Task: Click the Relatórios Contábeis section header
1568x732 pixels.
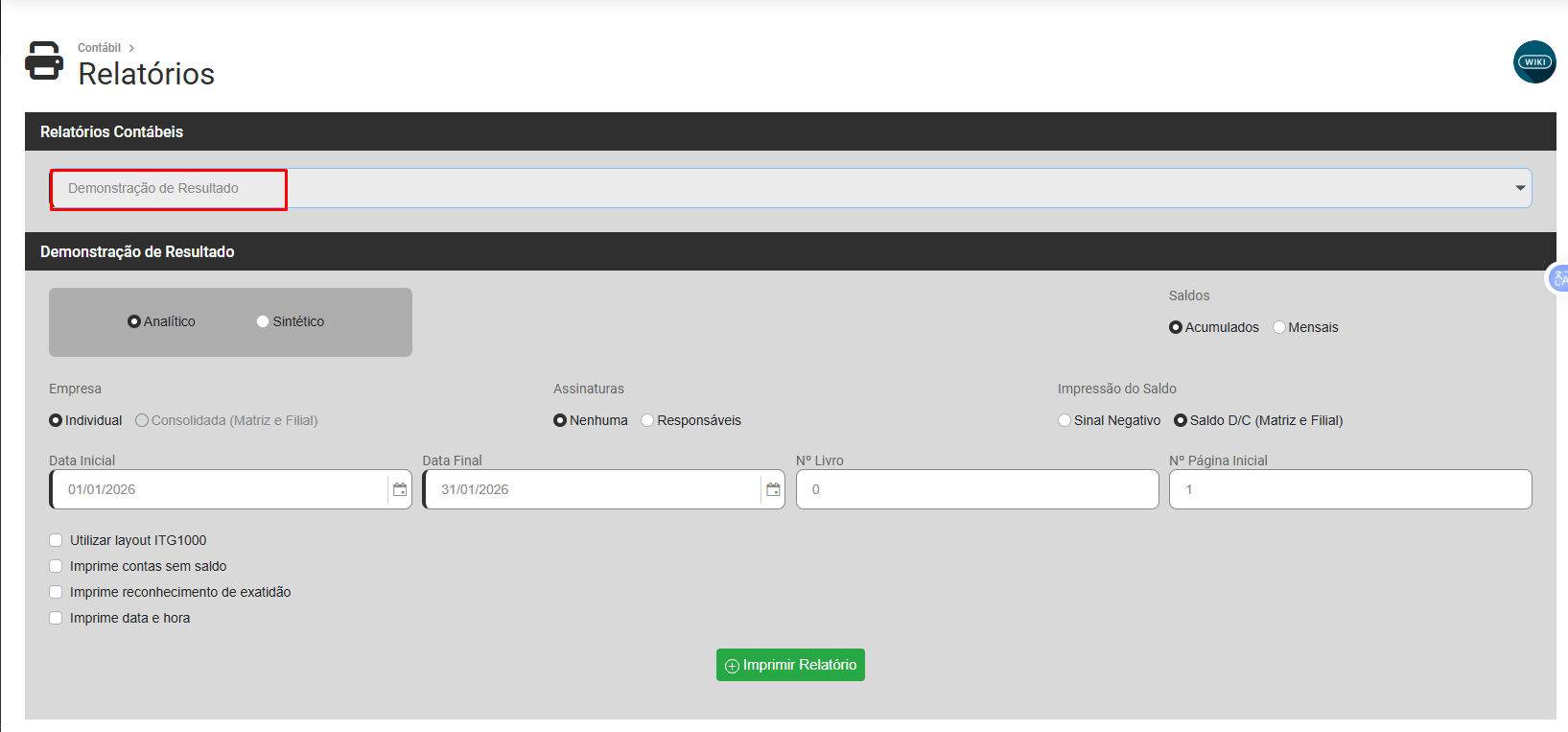Action: tap(790, 131)
